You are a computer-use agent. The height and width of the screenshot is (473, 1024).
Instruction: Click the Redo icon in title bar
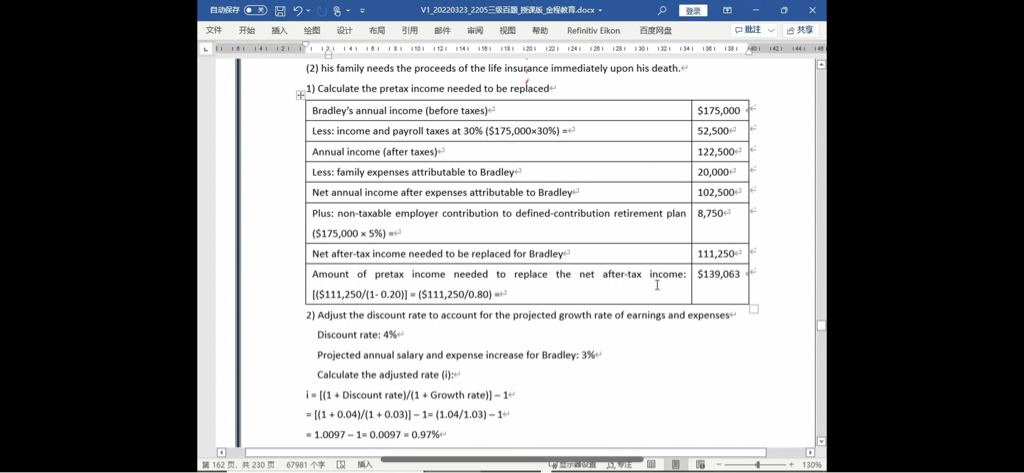(x=322, y=10)
